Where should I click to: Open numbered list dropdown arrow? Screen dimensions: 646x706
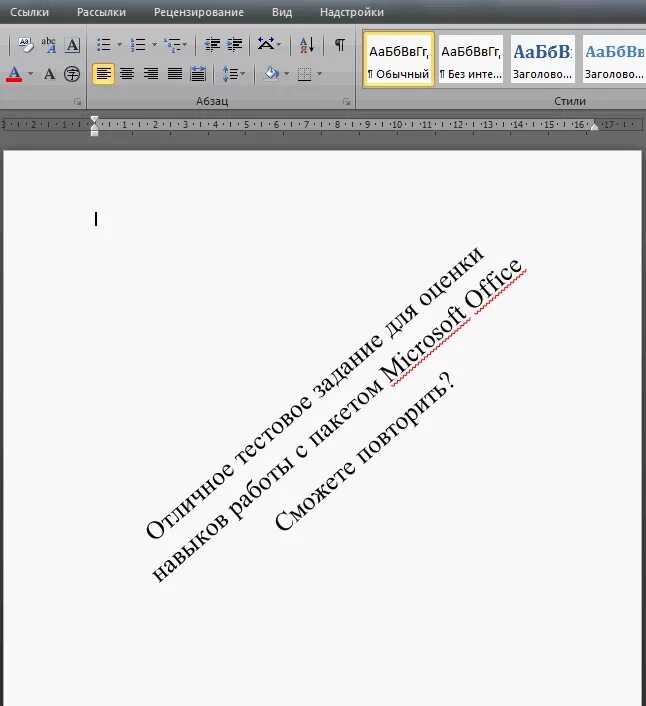point(154,45)
